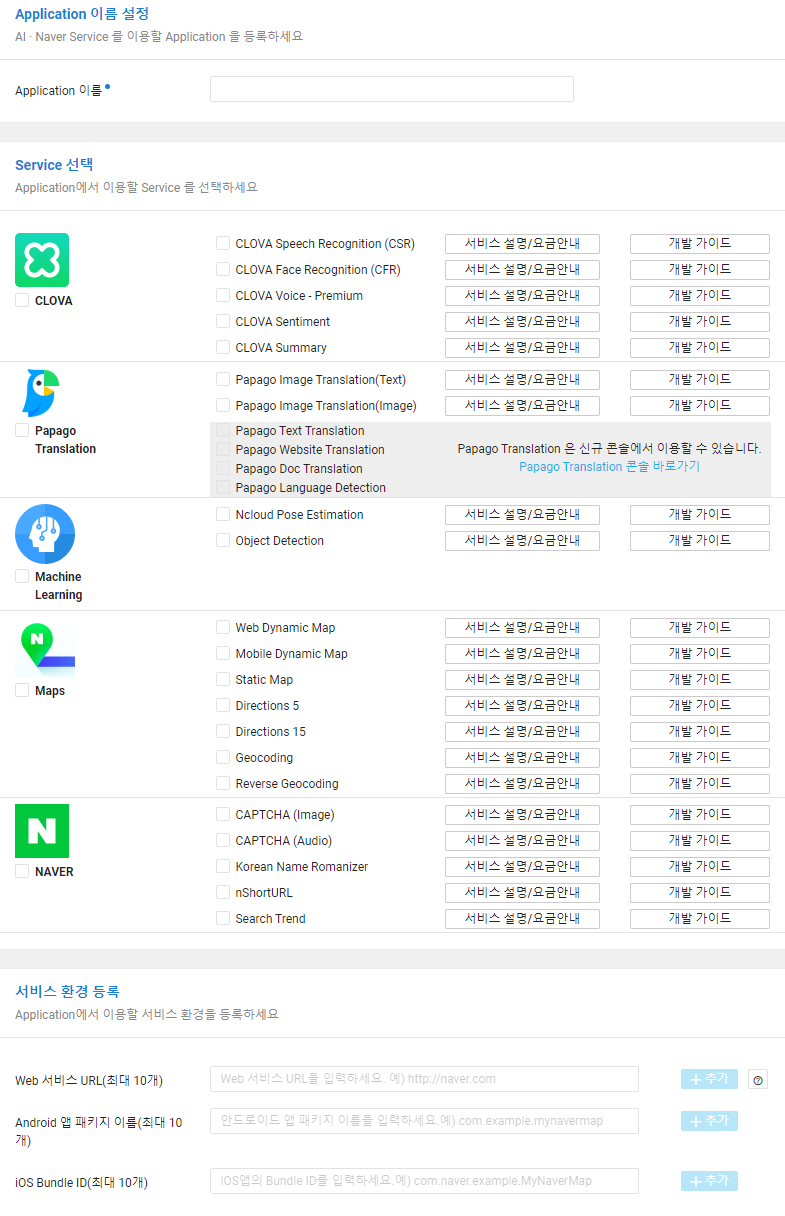Open 서비스 설명/요금안내 for CLOVA Speech Recognition
The image size is (785, 1216).
pos(522,243)
